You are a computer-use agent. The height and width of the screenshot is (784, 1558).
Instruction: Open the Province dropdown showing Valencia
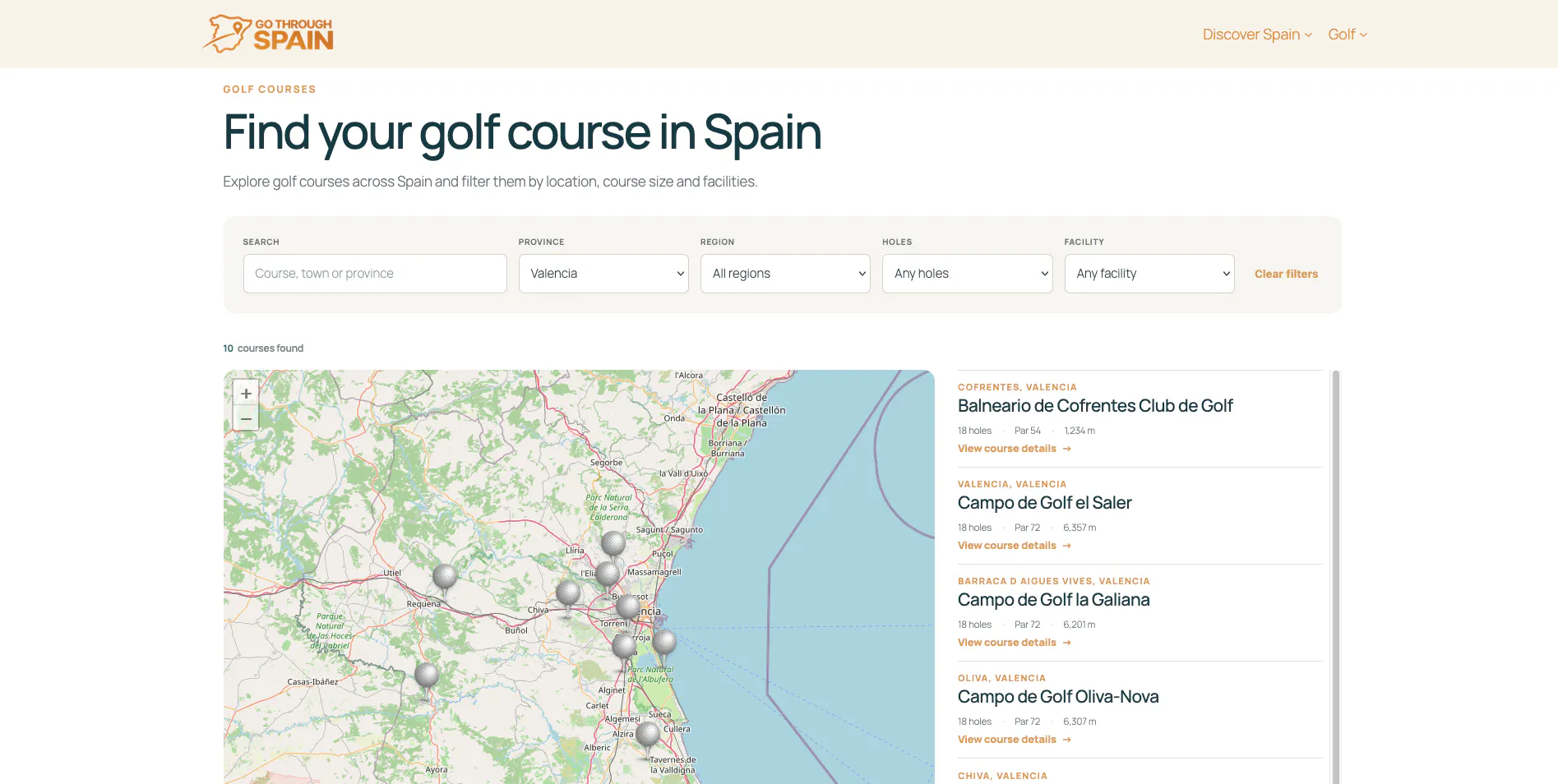(603, 274)
